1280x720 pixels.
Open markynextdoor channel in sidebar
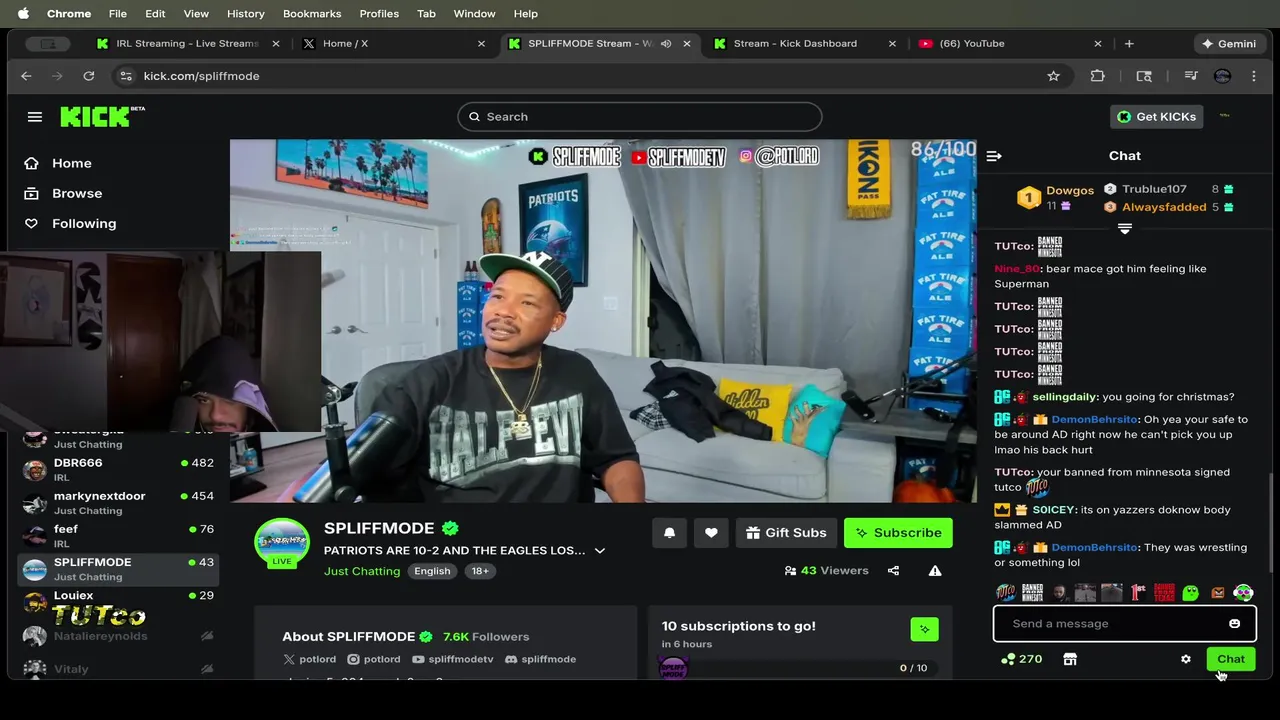pos(119,503)
